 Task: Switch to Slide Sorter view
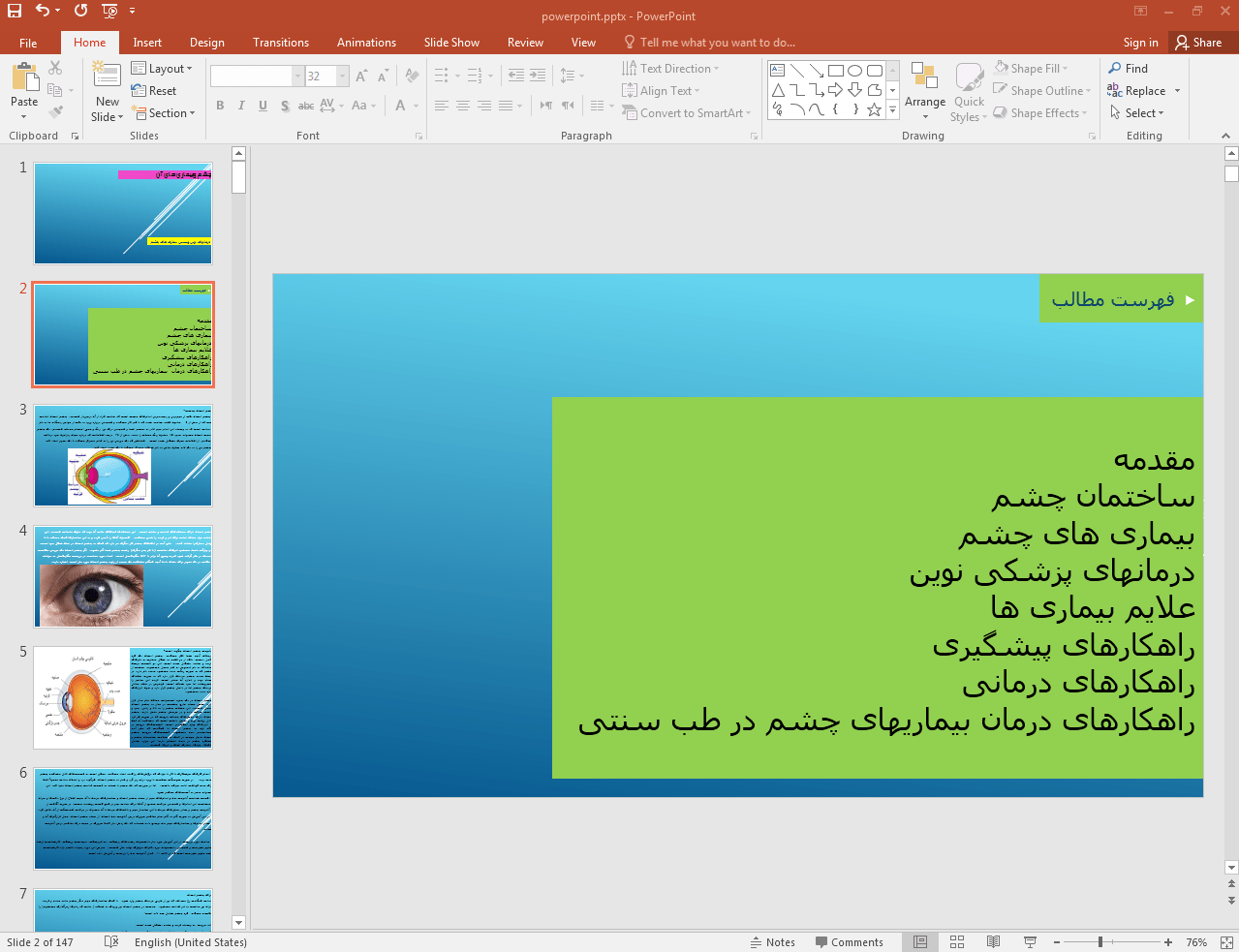[x=957, y=942]
